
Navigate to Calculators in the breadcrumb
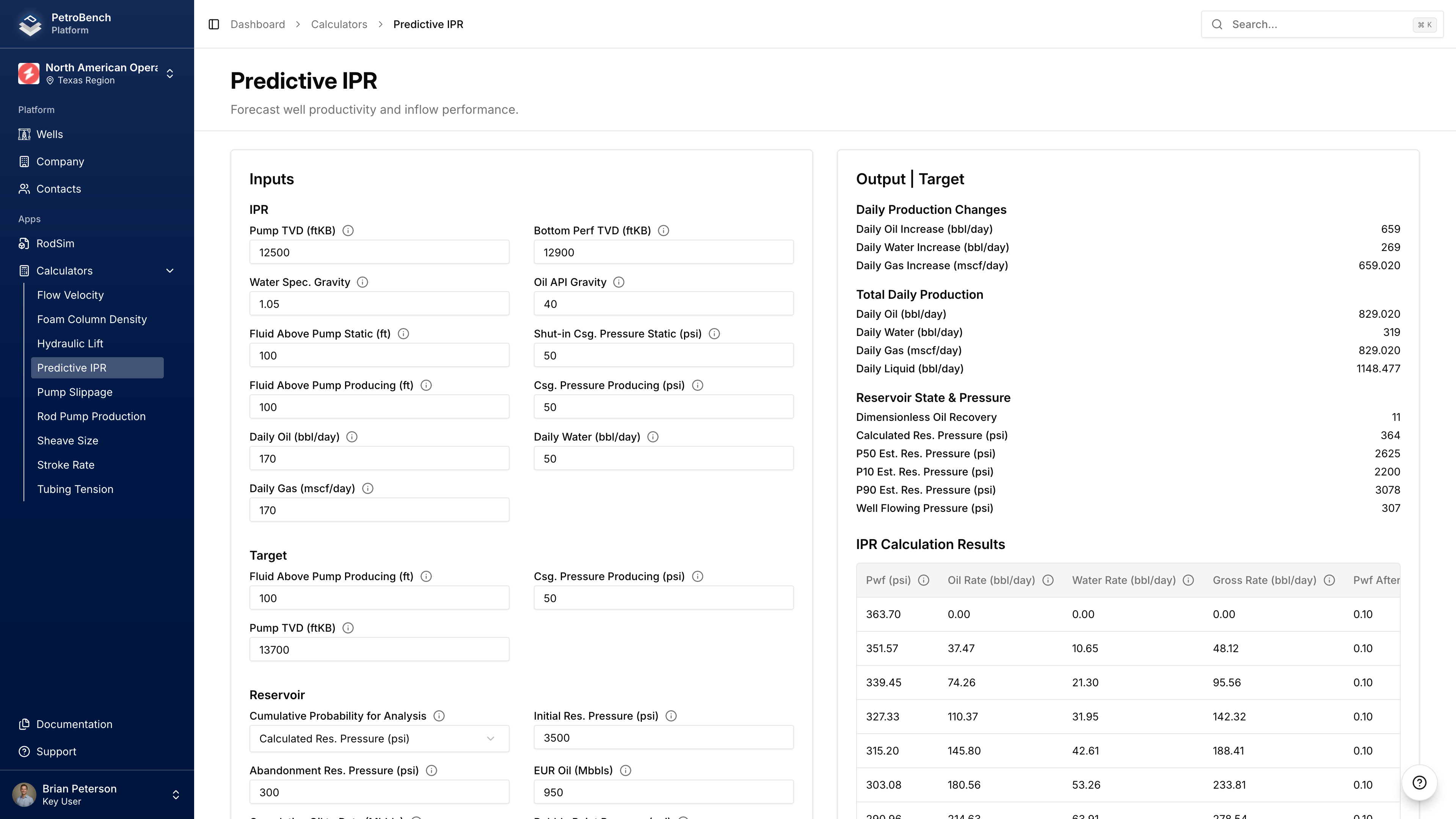pos(339,24)
